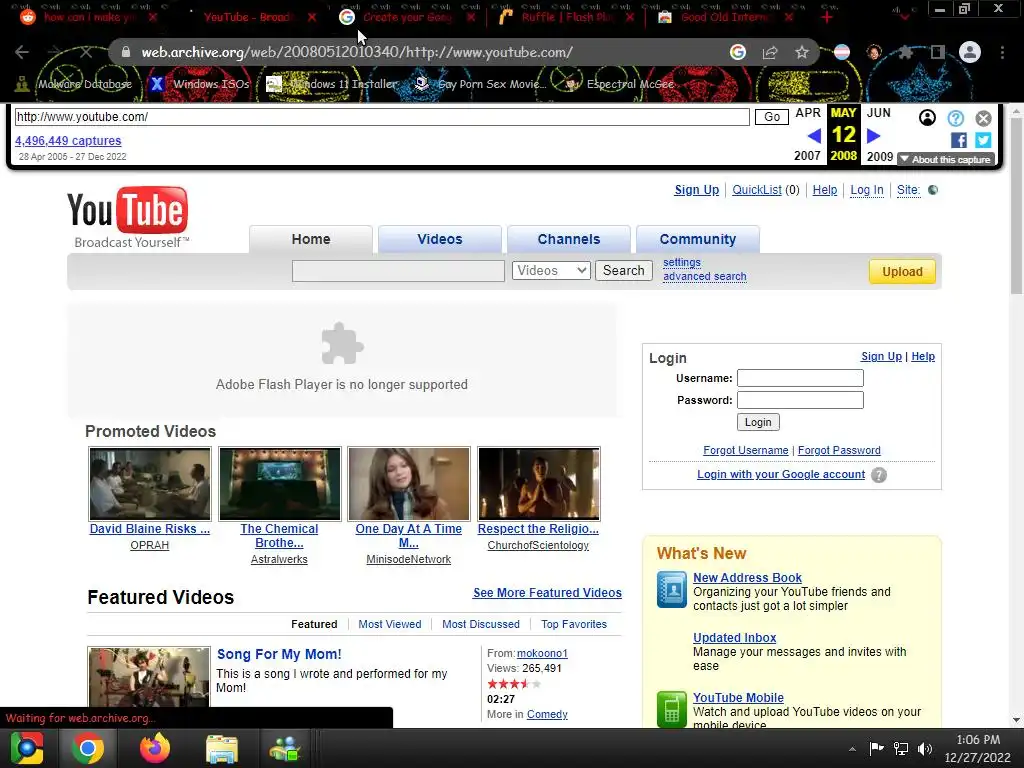Show Top Favorites featured videos

[x=574, y=624]
